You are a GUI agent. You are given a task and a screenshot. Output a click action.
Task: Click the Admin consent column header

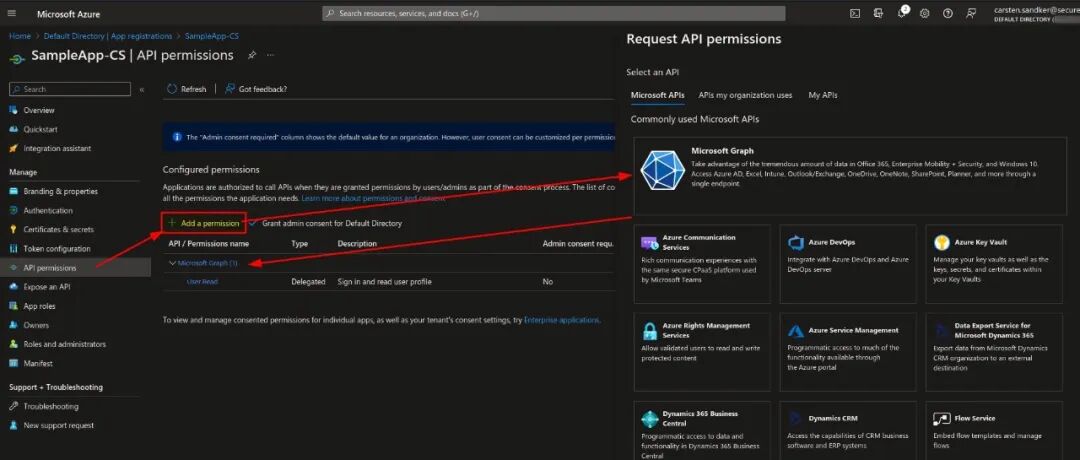tap(577, 244)
